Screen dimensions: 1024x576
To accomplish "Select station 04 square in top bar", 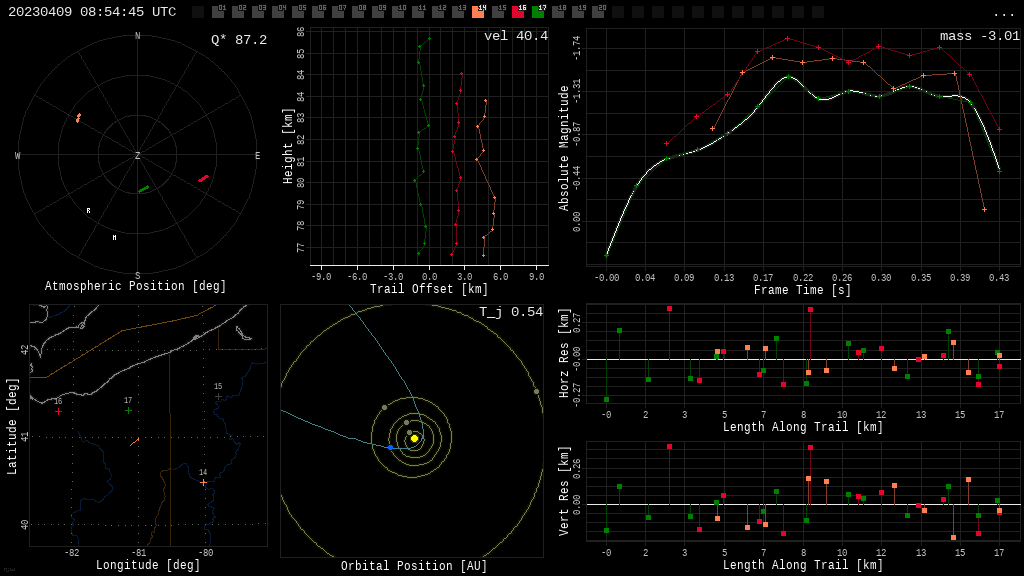I will [278, 12].
